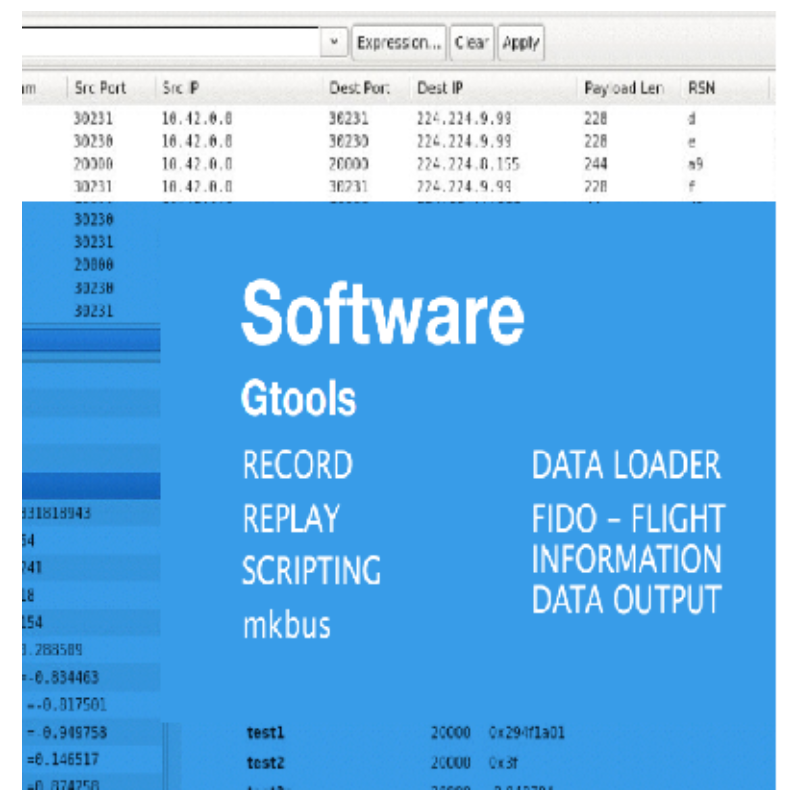Select the test2 parameter row name

click(265, 762)
